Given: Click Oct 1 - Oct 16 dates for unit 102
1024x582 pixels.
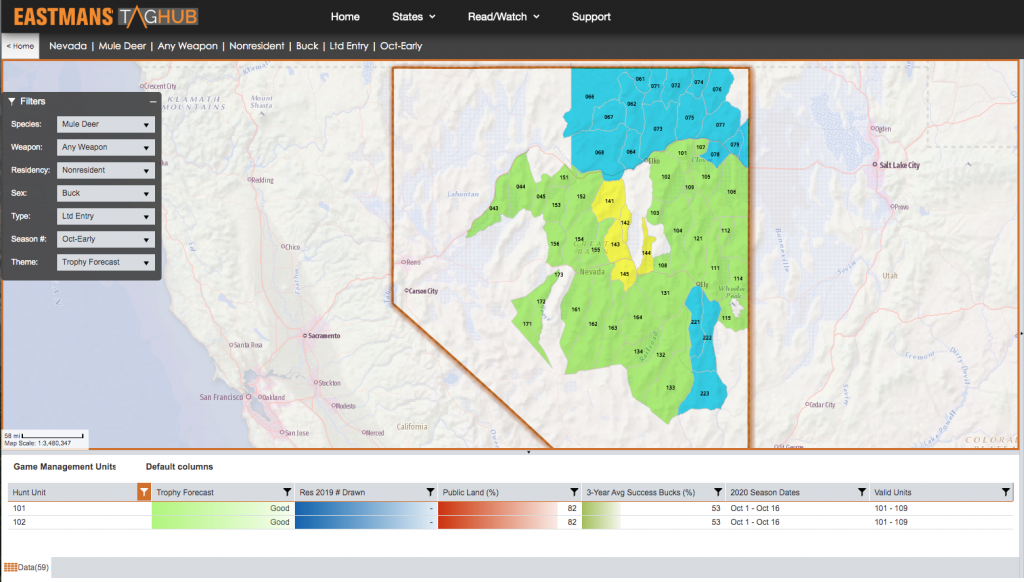Looking at the screenshot, I should point(754,522).
